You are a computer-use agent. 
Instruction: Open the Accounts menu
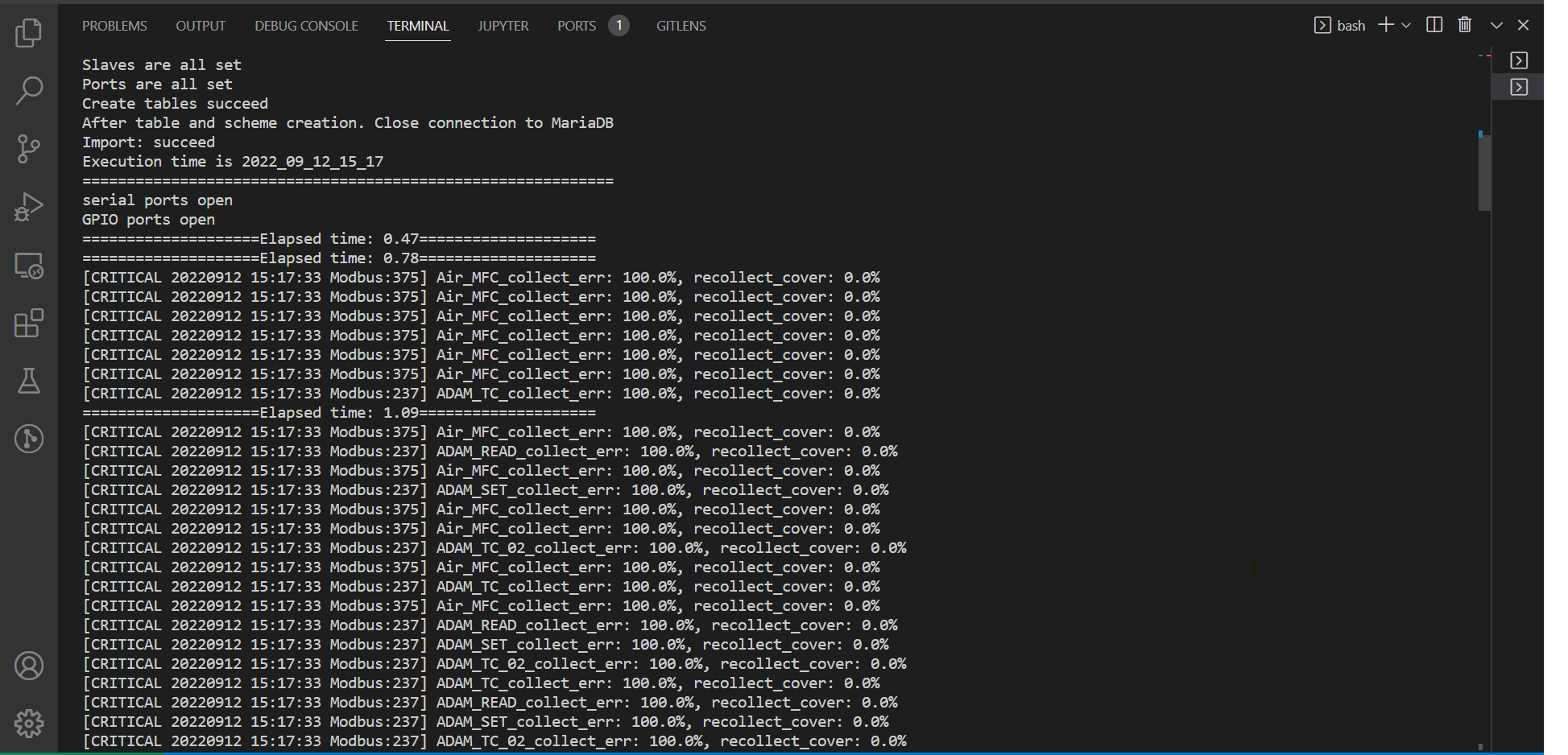(x=30, y=666)
